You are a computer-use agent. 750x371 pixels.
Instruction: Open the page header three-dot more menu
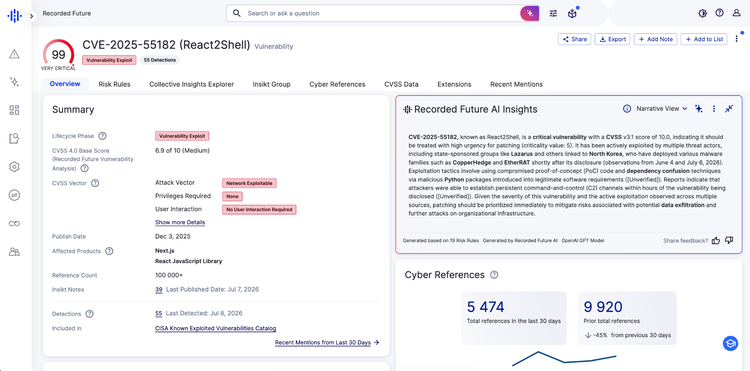pyautogui.click(x=737, y=39)
